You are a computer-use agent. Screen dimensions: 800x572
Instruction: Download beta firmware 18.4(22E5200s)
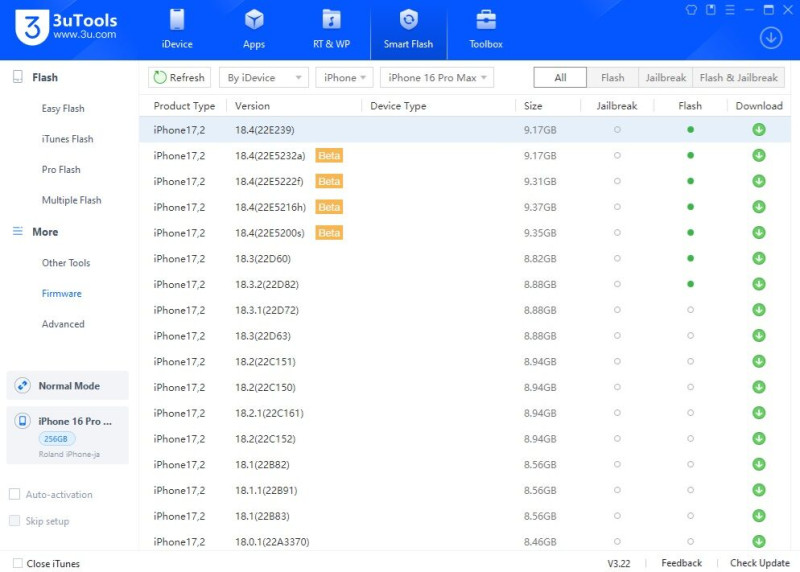pyautogui.click(x=759, y=233)
